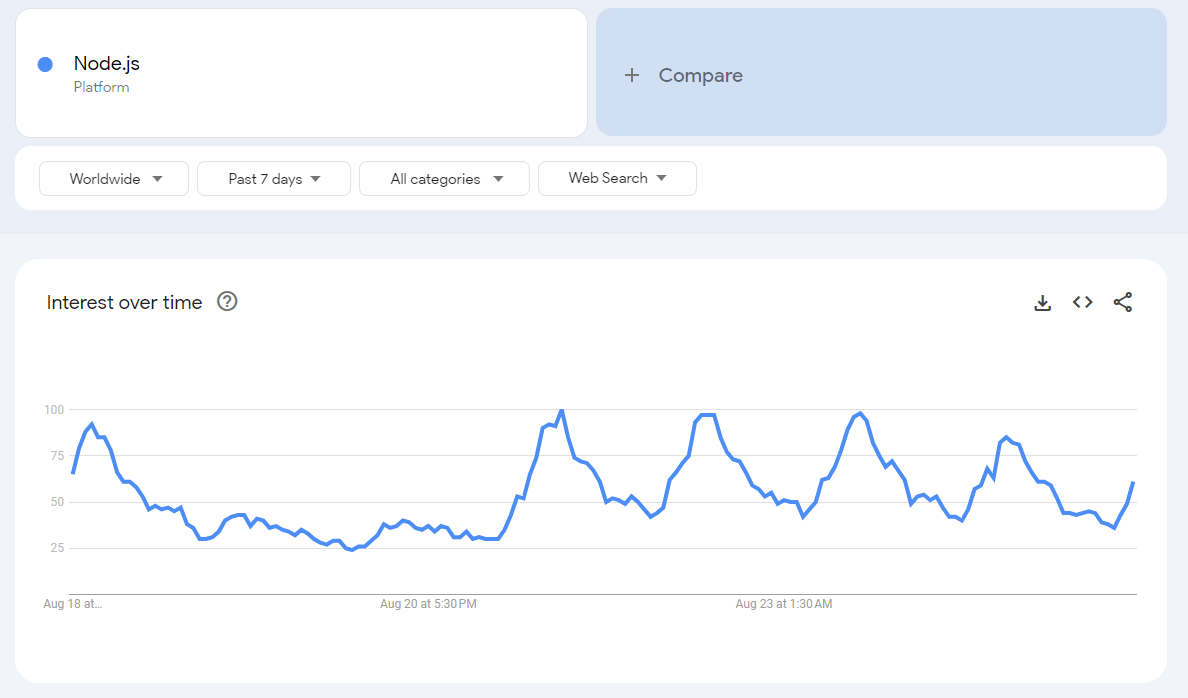Share the interest over time chart
This screenshot has height=698, width=1188.
pos(1123,302)
